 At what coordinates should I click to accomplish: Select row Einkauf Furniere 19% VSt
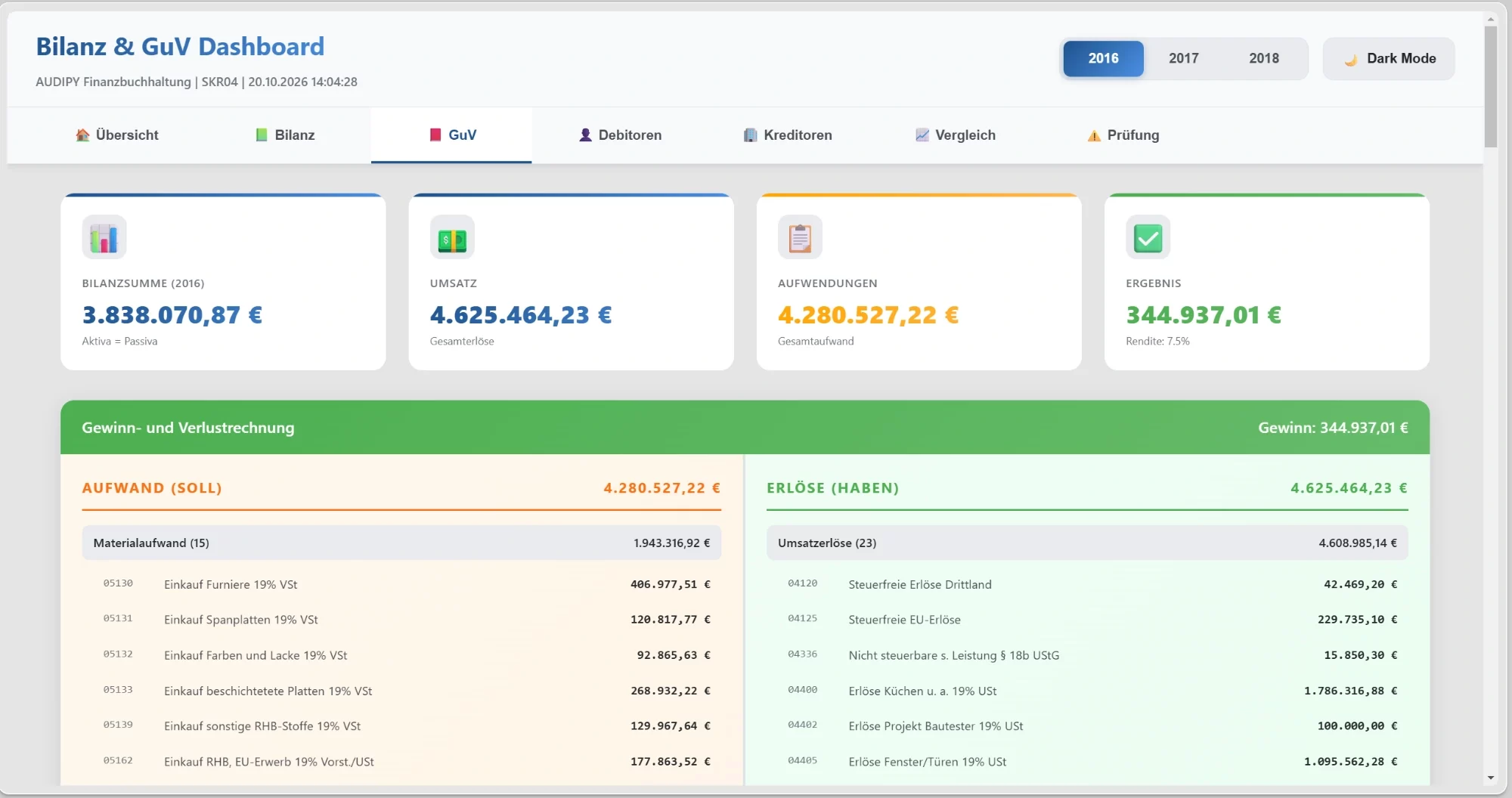[401, 584]
